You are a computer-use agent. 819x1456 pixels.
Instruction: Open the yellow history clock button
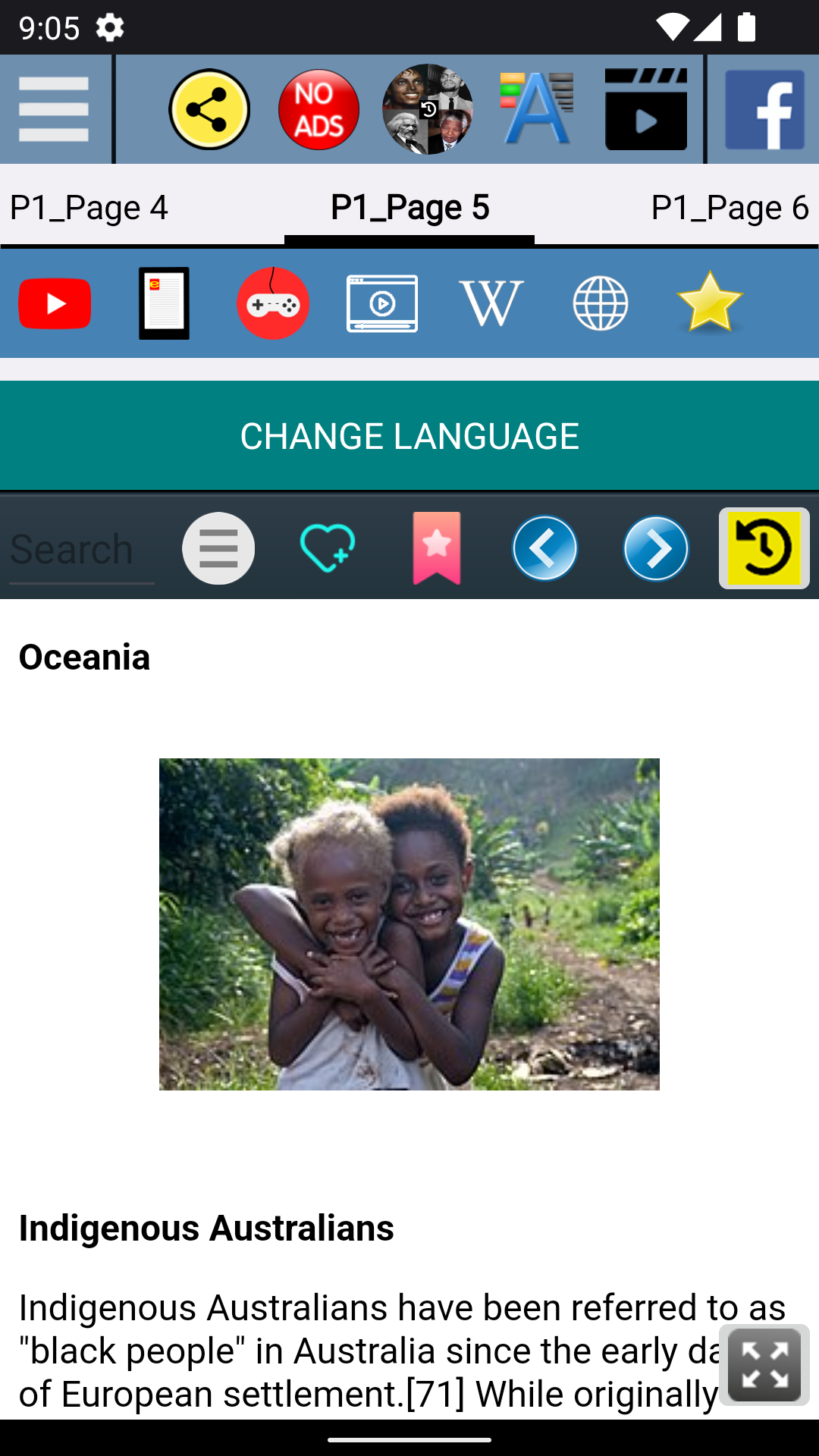[764, 548]
